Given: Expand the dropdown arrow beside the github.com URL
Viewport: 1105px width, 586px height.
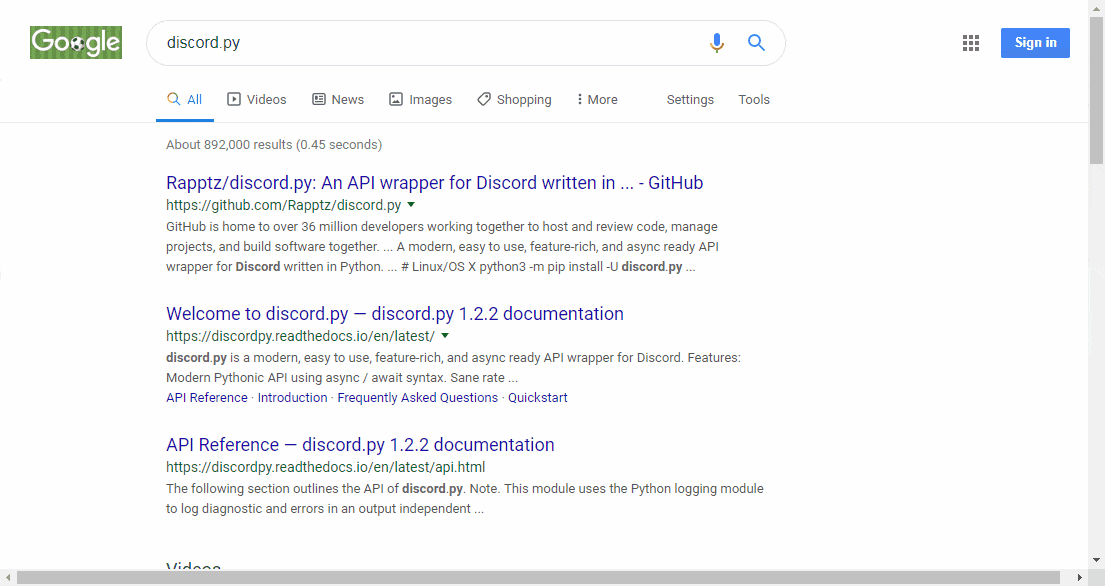Looking at the screenshot, I should point(411,205).
